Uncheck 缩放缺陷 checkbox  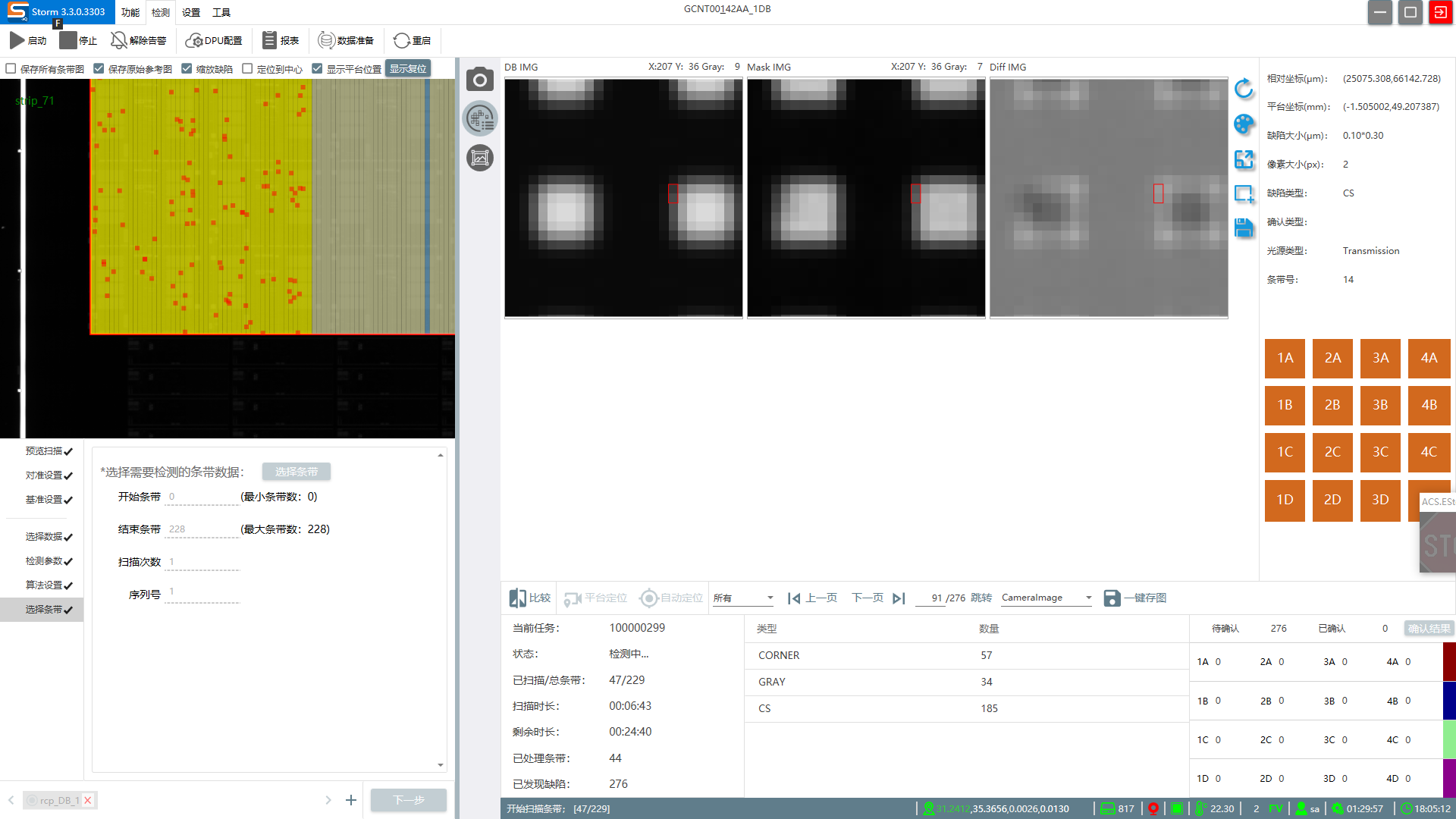(187, 69)
